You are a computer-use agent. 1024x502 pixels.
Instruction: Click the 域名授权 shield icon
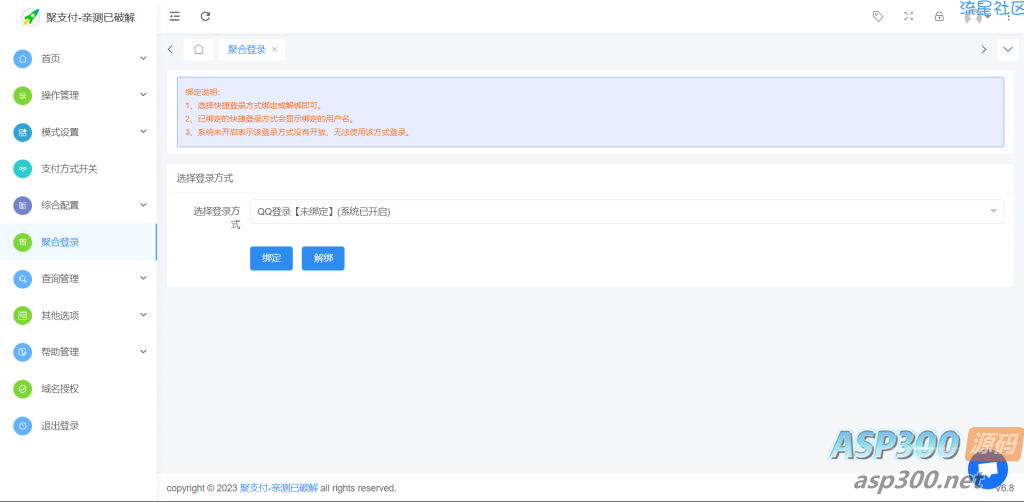[23, 388]
